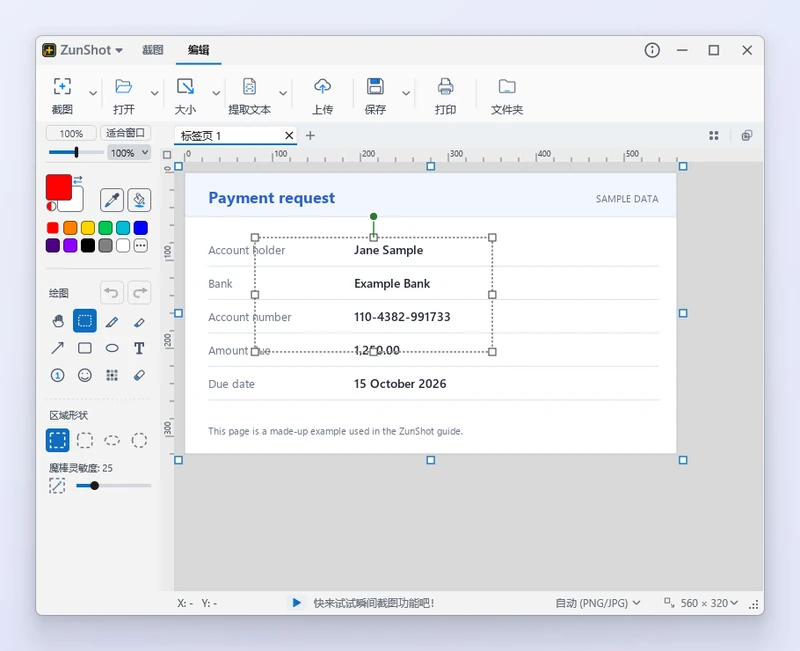Click the 打开 open folder icon

tap(123, 87)
